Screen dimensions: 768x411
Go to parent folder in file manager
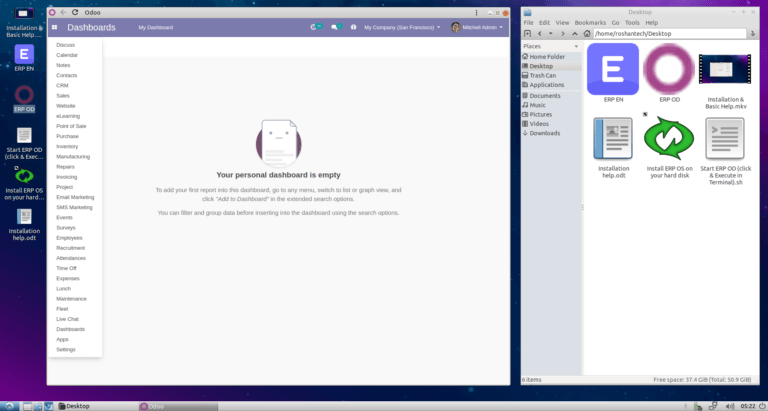(575, 34)
